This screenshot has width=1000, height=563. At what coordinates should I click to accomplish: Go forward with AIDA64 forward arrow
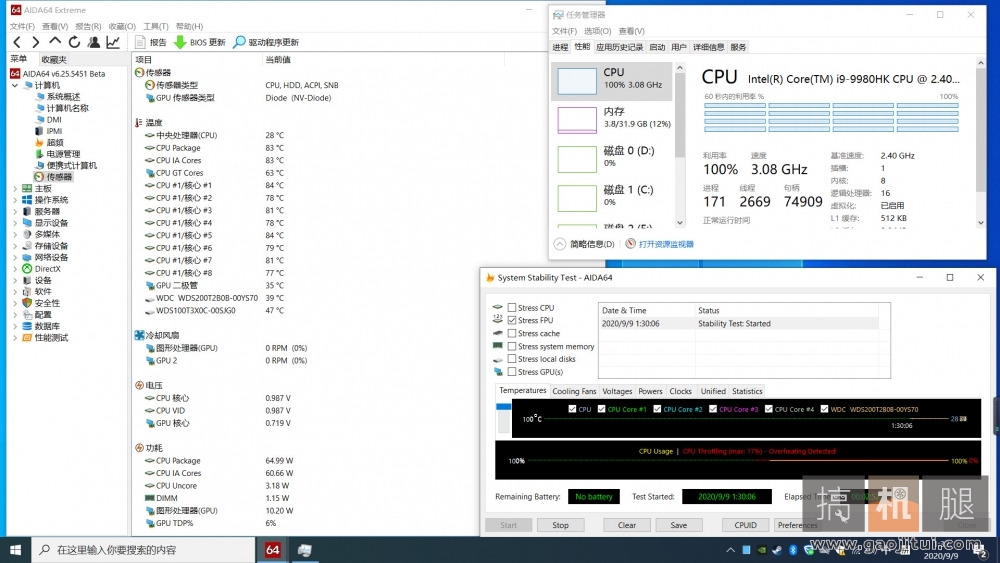tap(36, 43)
